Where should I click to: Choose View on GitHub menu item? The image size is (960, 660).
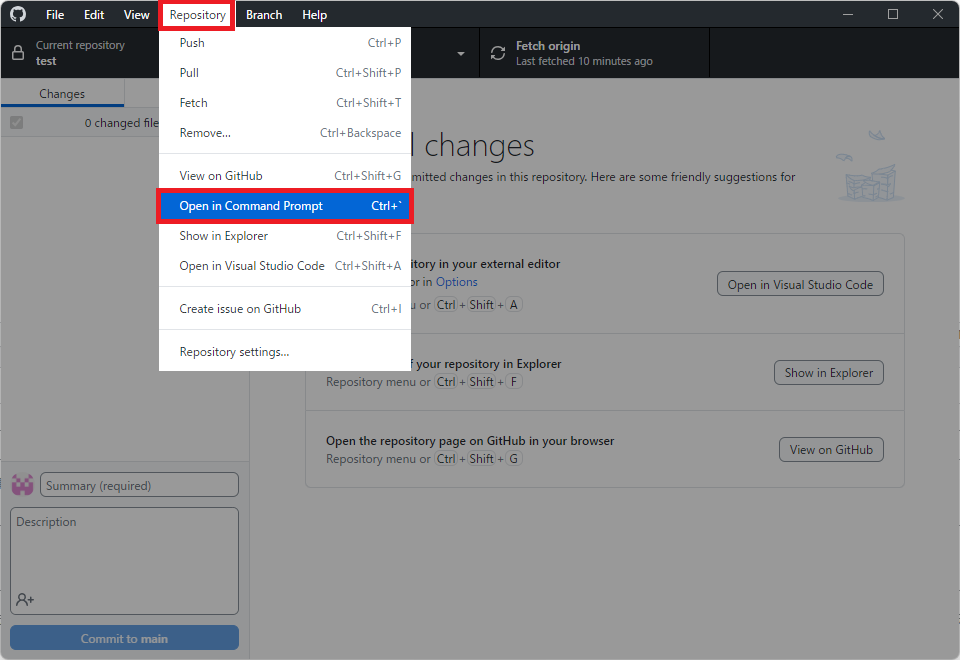point(285,176)
